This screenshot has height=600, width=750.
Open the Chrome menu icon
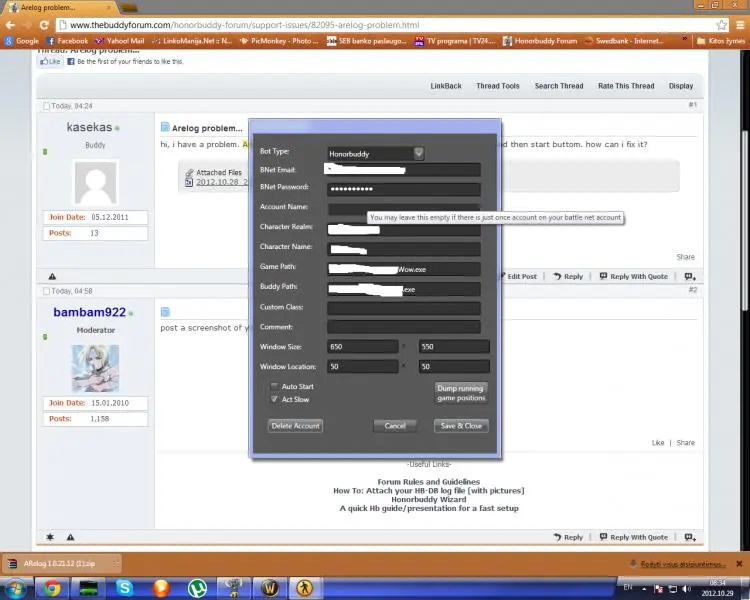740,25
